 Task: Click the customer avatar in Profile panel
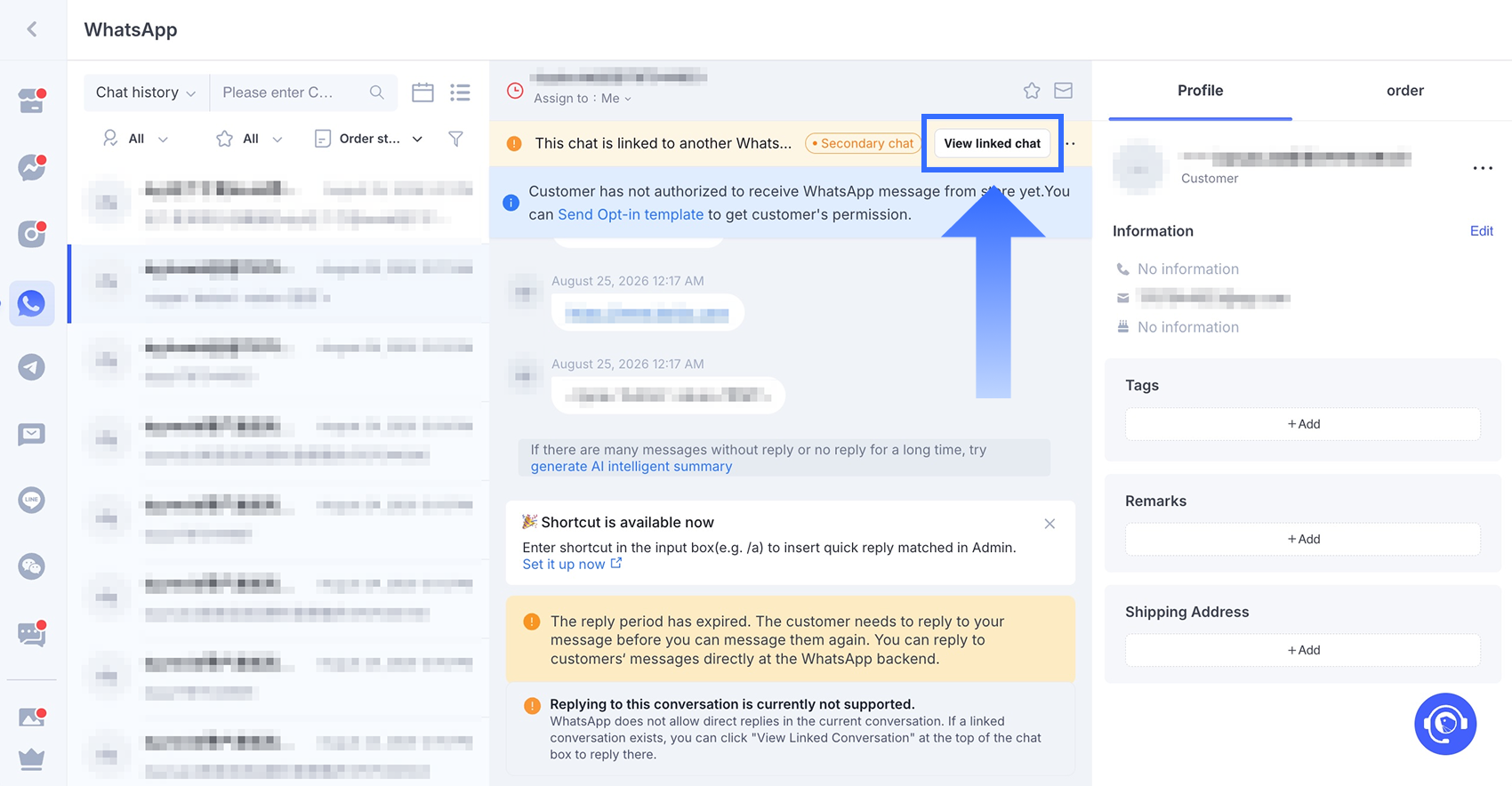tap(1138, 166)
